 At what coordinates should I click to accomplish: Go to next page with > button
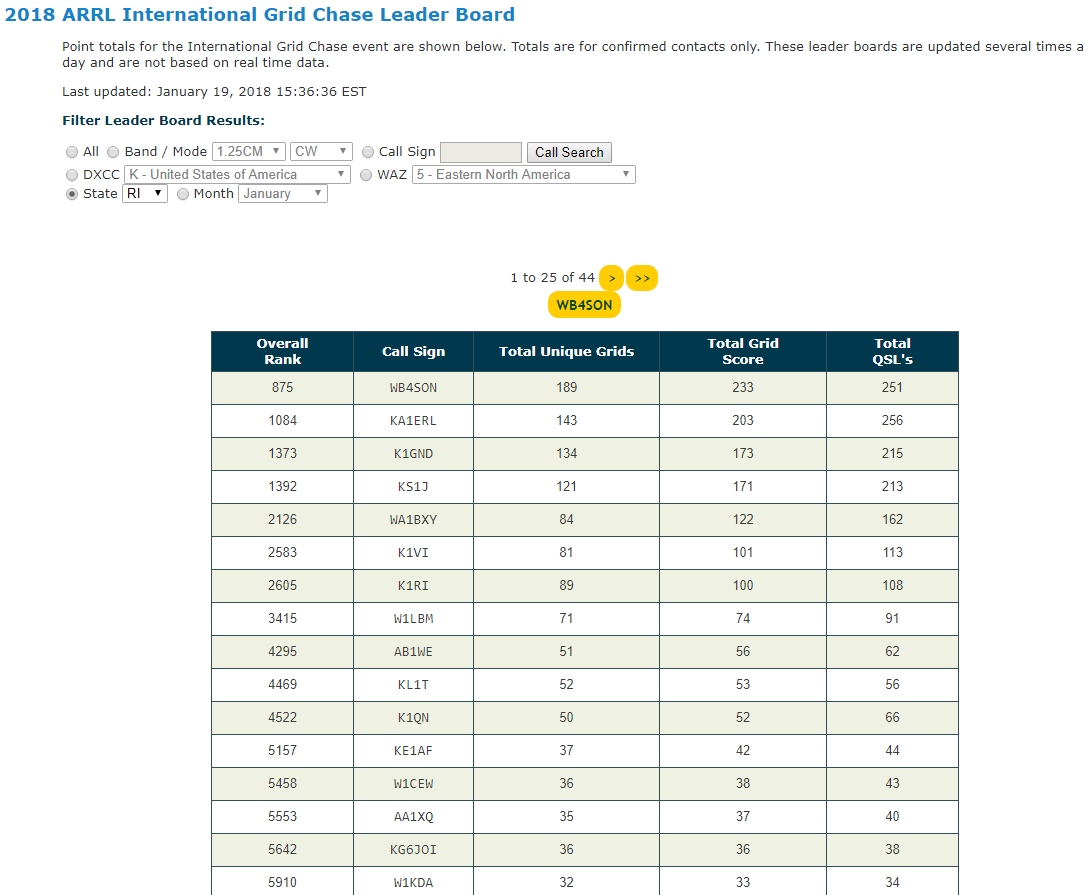611,278
